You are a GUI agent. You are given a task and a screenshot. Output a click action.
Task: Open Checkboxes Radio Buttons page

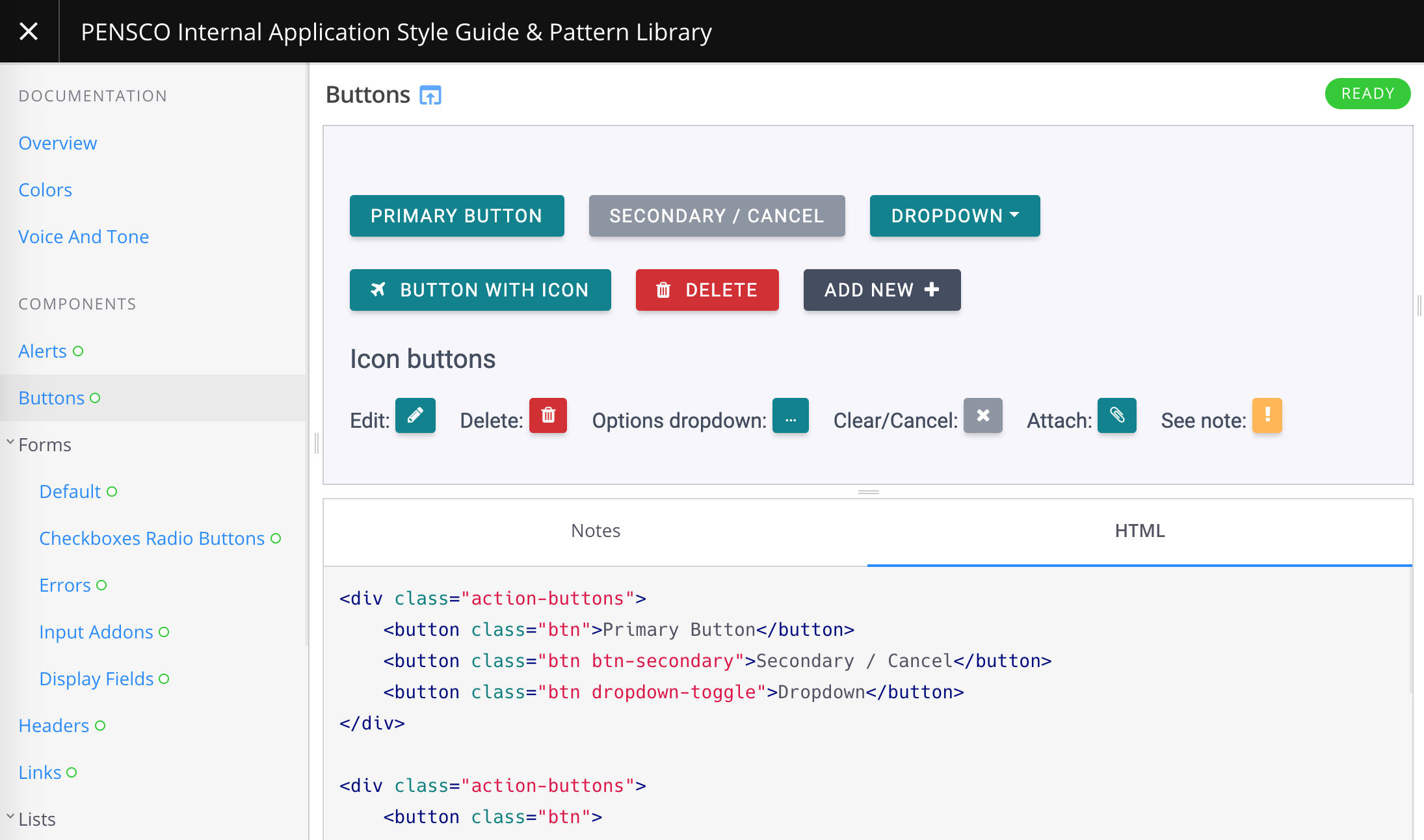[152, 538]
